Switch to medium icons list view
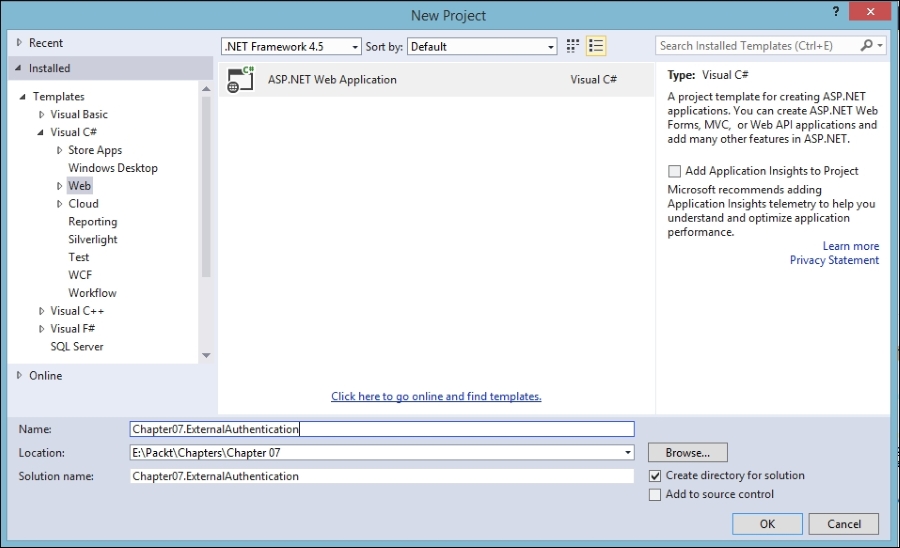The image size is (900, 548). point(596,46)
